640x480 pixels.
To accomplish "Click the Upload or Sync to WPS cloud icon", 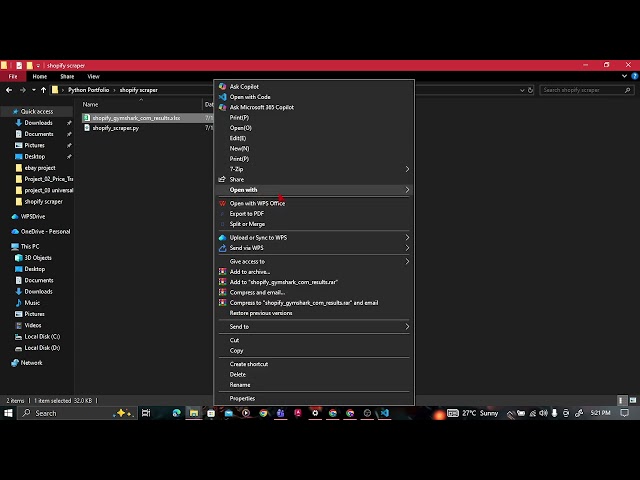I will pyautogui.click(x=222, y=238).
